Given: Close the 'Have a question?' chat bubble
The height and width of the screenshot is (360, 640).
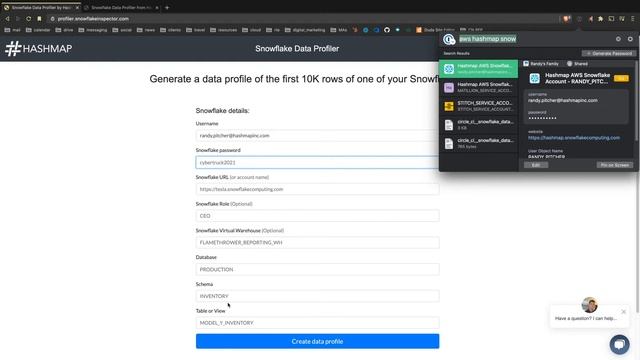Looking at the screenshot, I should tap(623, 312).
